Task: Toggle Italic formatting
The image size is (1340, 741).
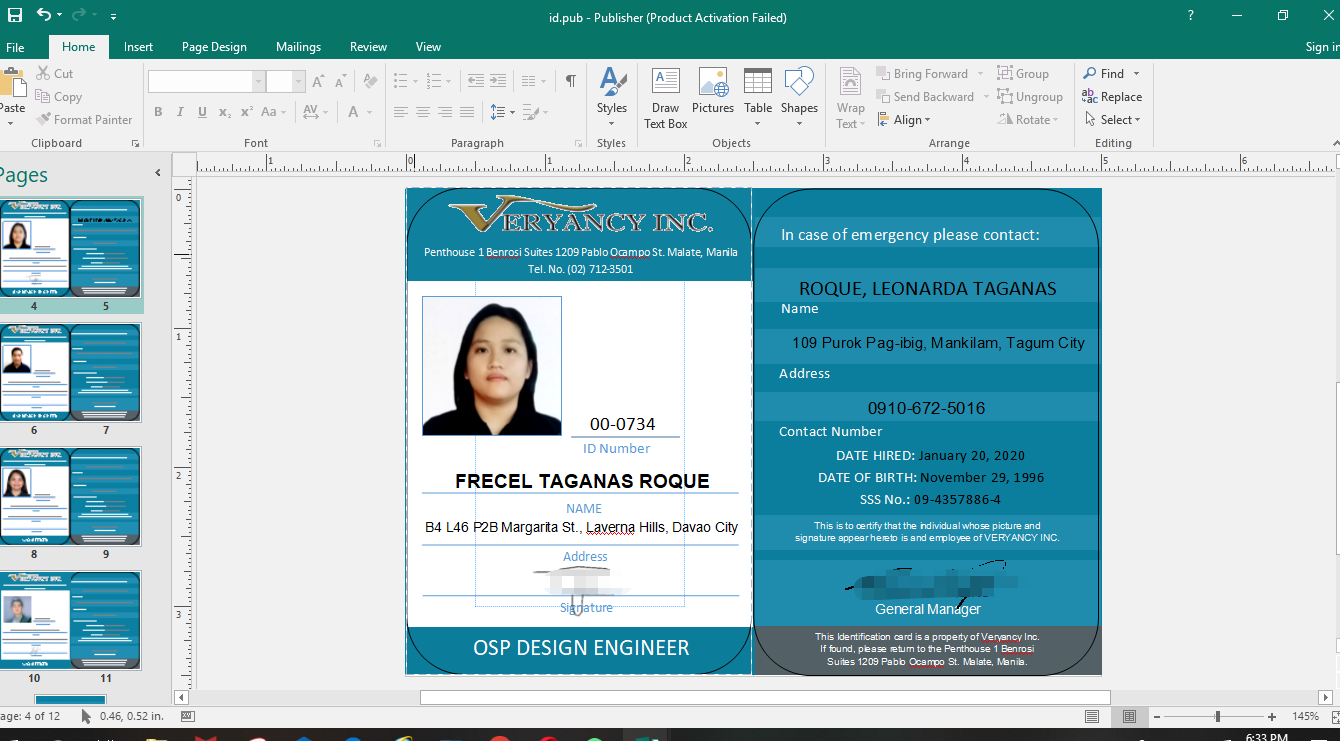Action: [180, 112]
